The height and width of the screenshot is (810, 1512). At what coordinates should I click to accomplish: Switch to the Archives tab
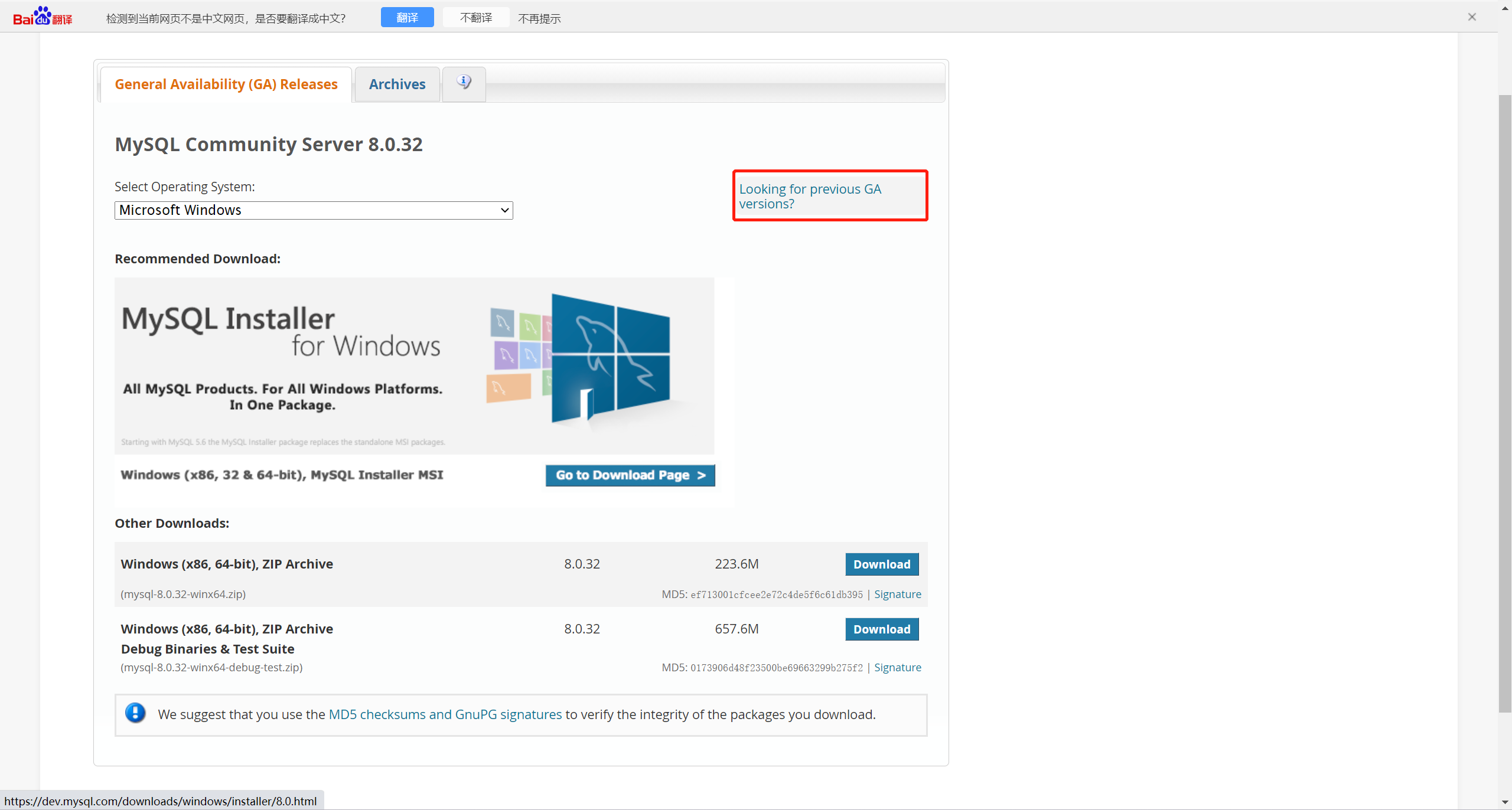coord(397,84)
